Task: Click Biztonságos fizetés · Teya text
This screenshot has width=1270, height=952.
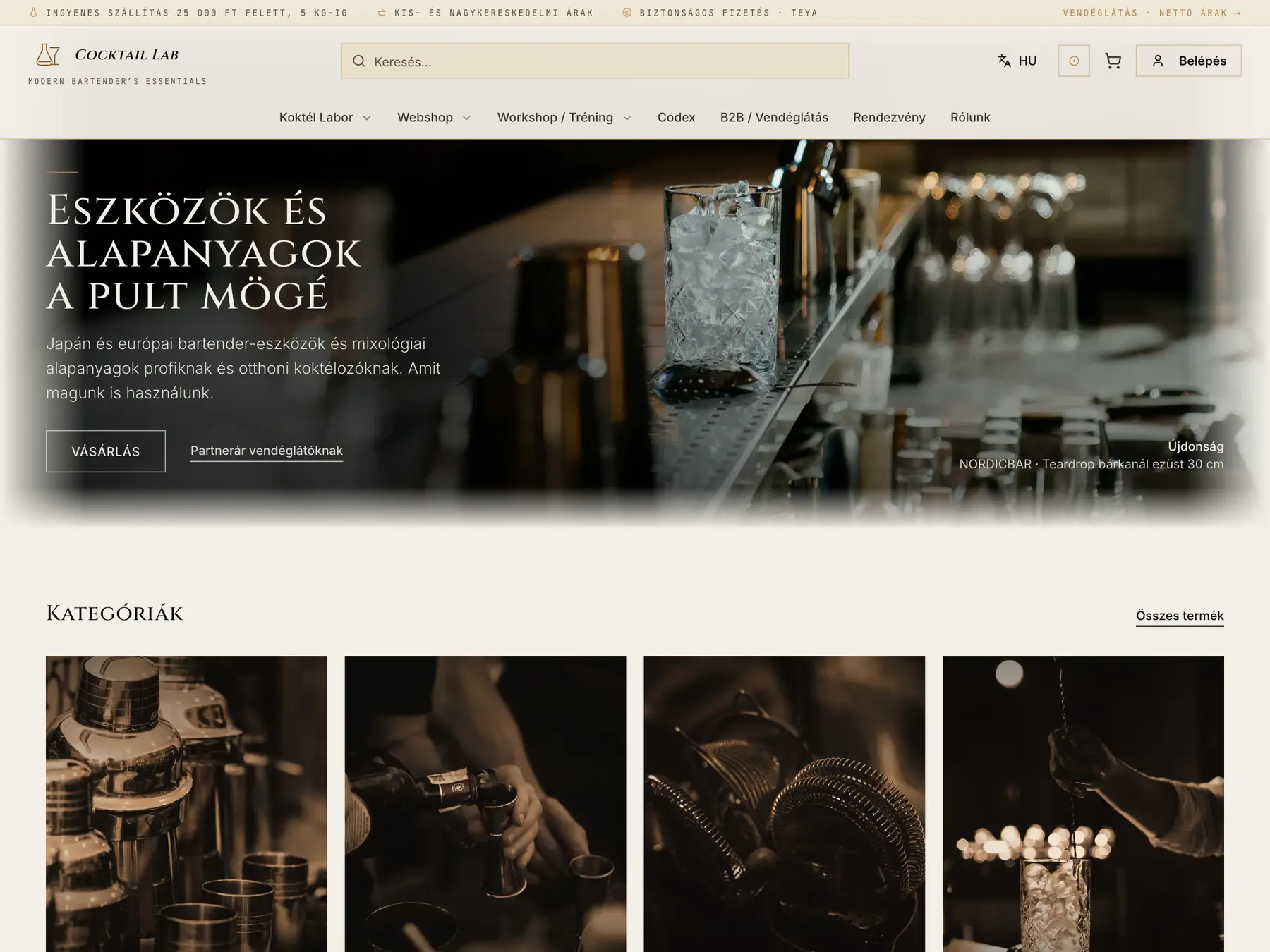Action: (729, 13)
